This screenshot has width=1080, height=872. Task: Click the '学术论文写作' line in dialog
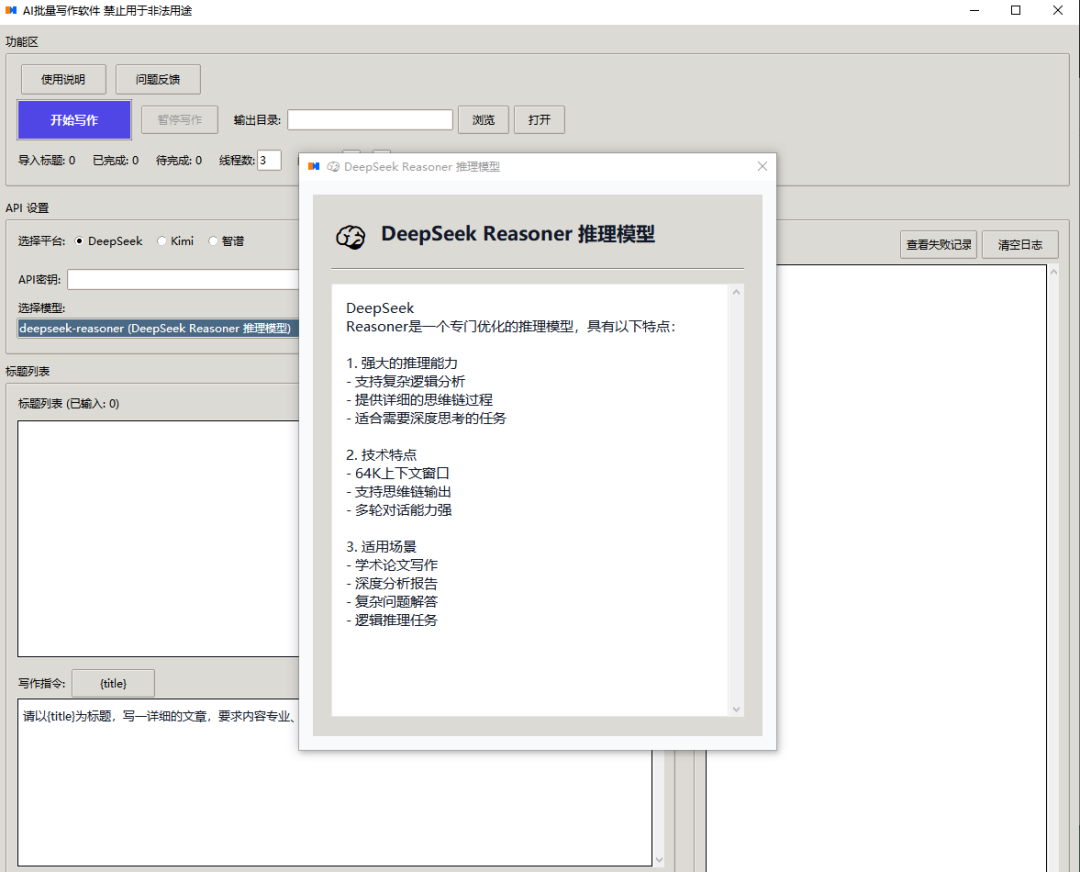392,565
